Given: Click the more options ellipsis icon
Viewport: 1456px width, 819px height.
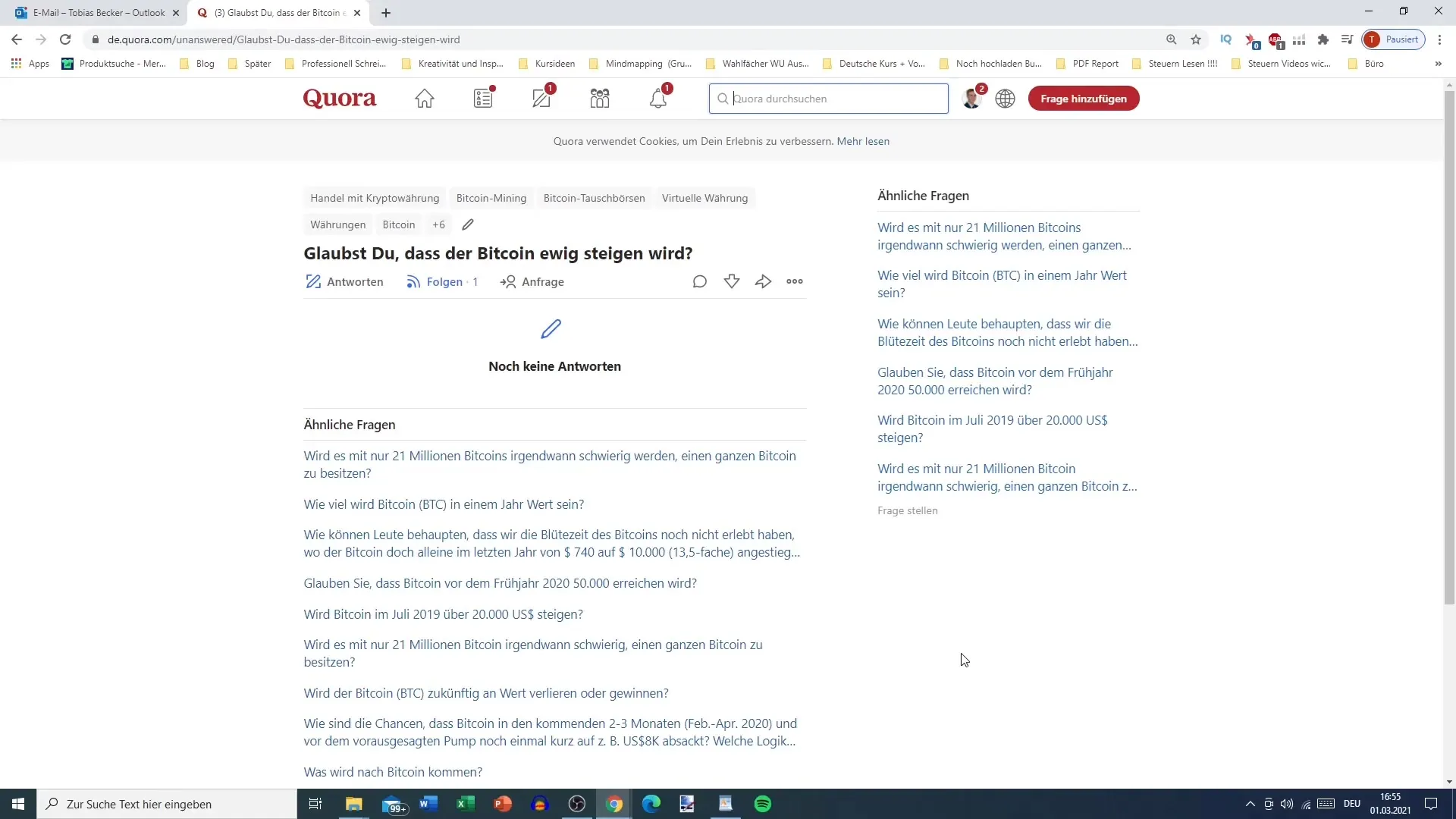Looking at the screenshot, I should tap(795, 281).
